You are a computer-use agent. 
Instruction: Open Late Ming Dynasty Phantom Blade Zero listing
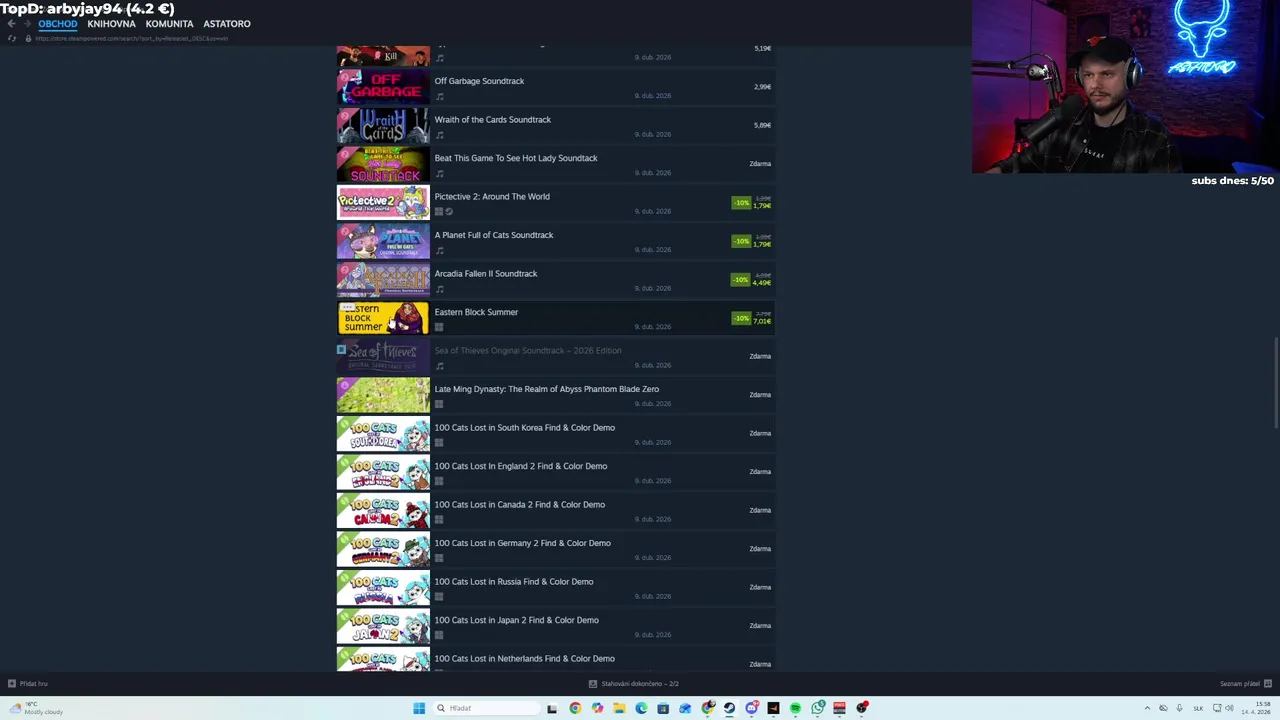547,389
